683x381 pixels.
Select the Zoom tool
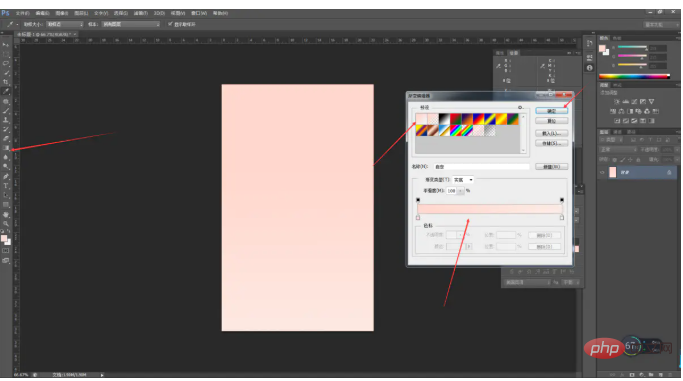click(6, 223)
